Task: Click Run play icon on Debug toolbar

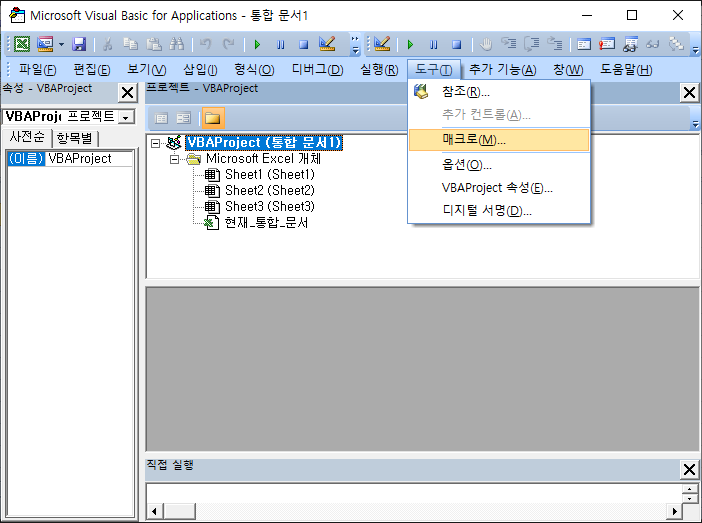Action: (411, 44)
